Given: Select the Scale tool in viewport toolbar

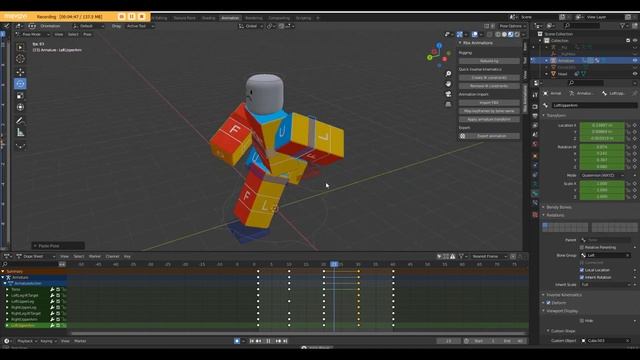Looking at the screenshot, I should click(x=20, y=96).
